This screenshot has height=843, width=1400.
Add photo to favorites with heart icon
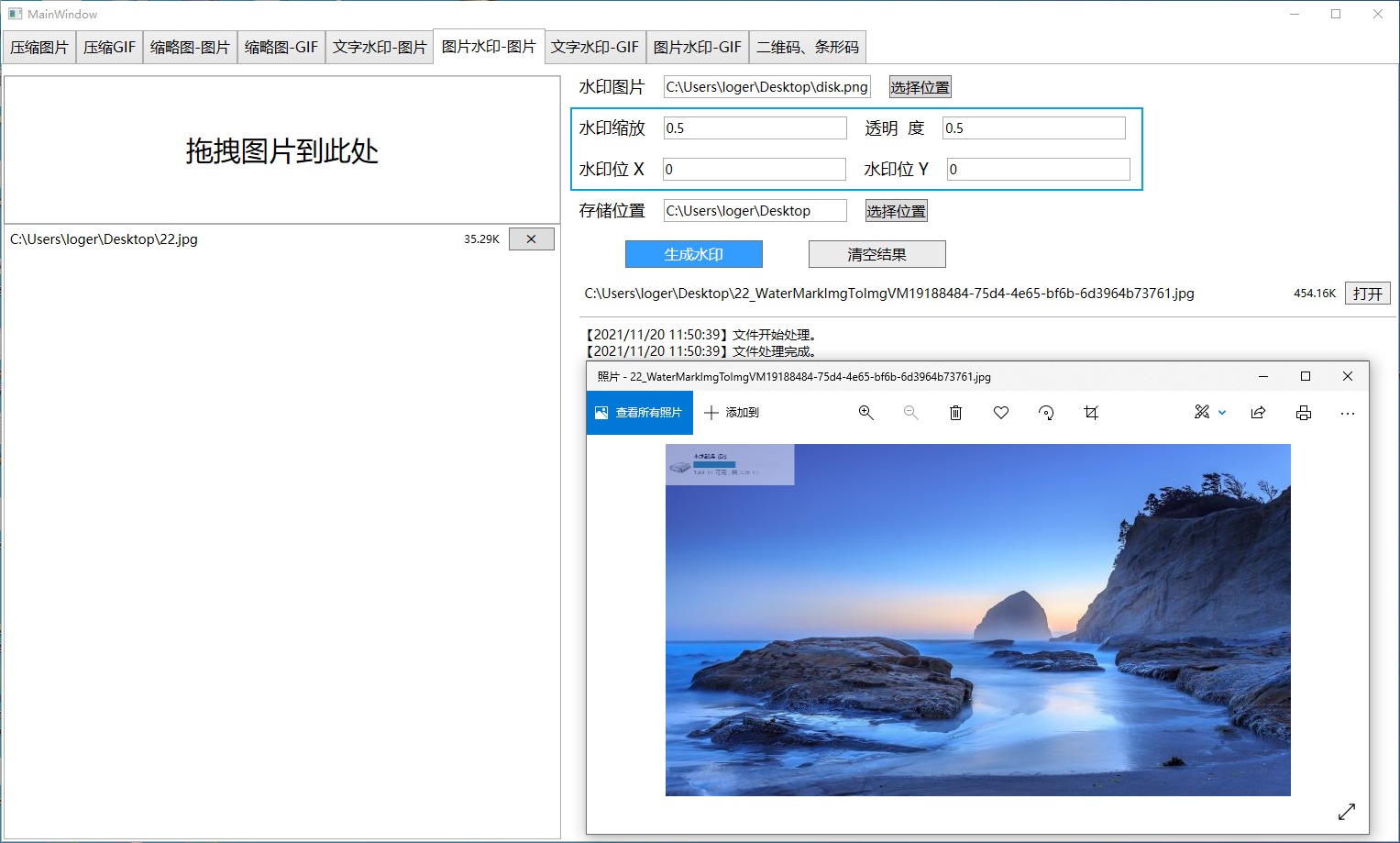[1001, 413]
